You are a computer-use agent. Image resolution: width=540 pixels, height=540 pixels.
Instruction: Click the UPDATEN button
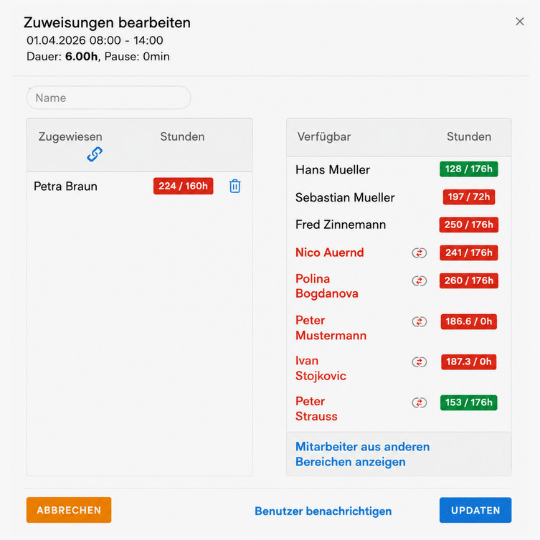(x=475, y=510)
